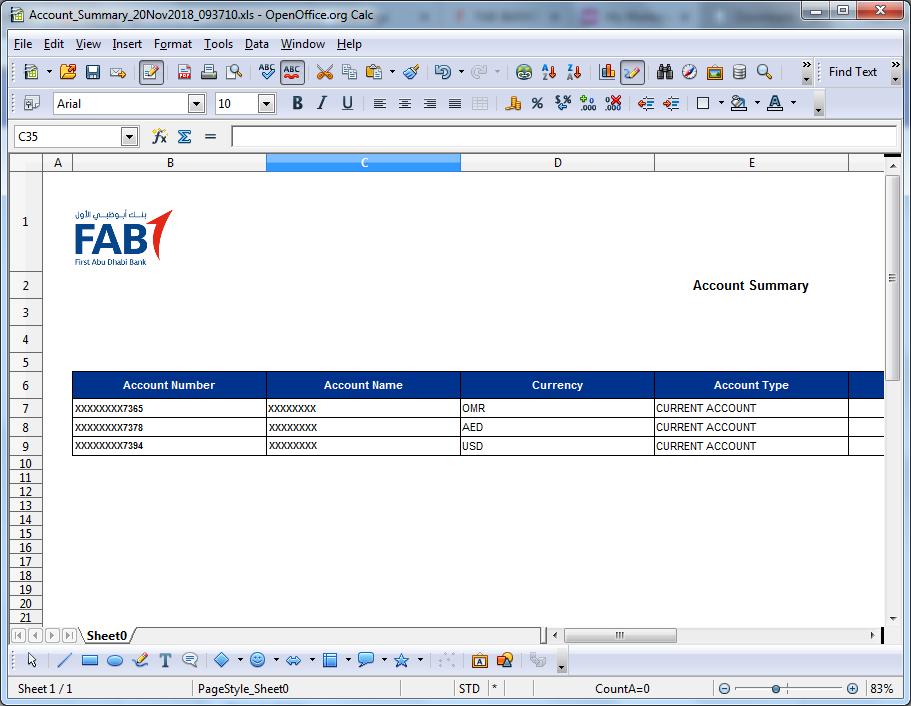Click the Find Text field
The height and width of the screenshot is (706, 911).
tap(853, 72)
